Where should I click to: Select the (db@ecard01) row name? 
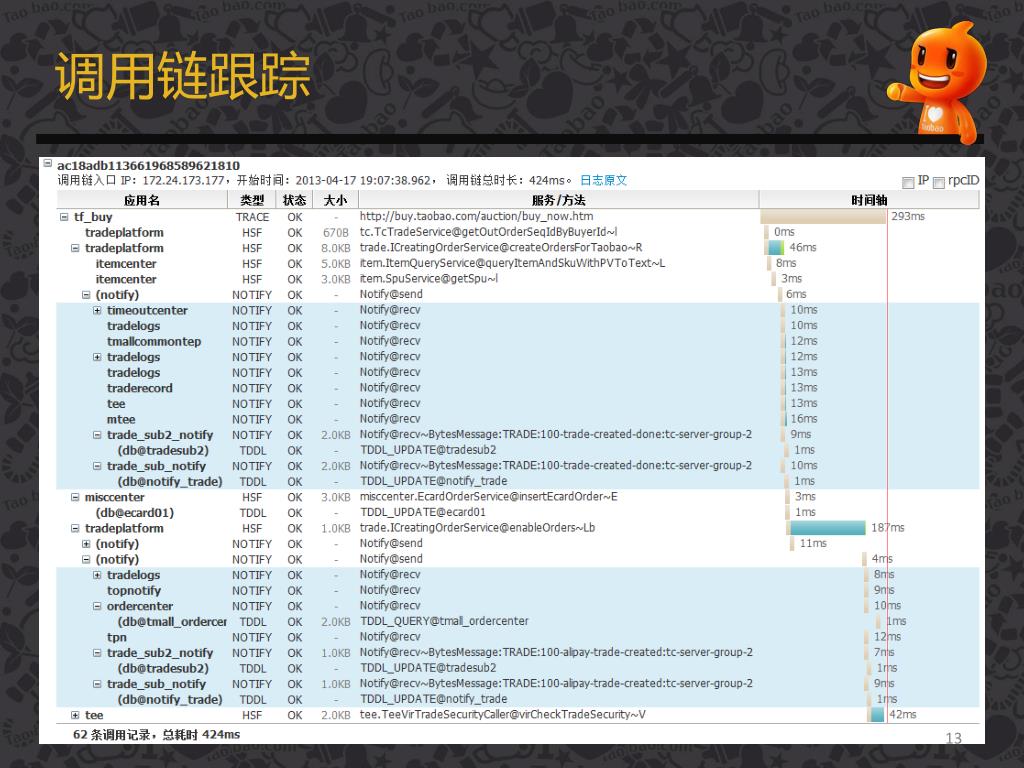[135, 513]
